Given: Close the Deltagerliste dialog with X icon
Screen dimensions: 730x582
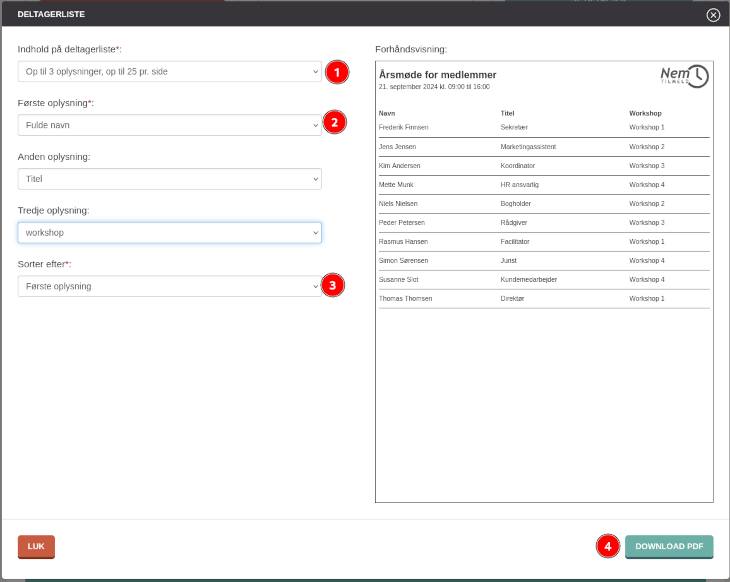Looking at the screenshot, I should pyautogui.click(x=713, y=15).
